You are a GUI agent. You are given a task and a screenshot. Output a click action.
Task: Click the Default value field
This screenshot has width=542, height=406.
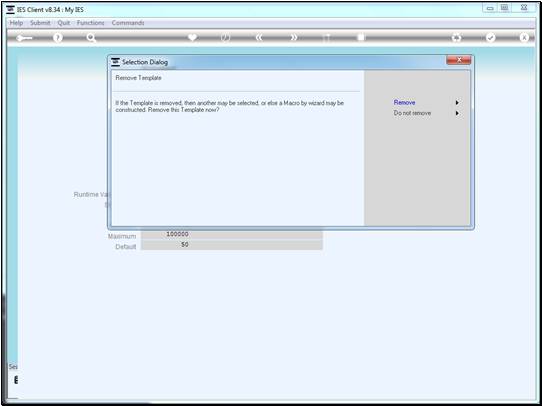coord(232,245)
